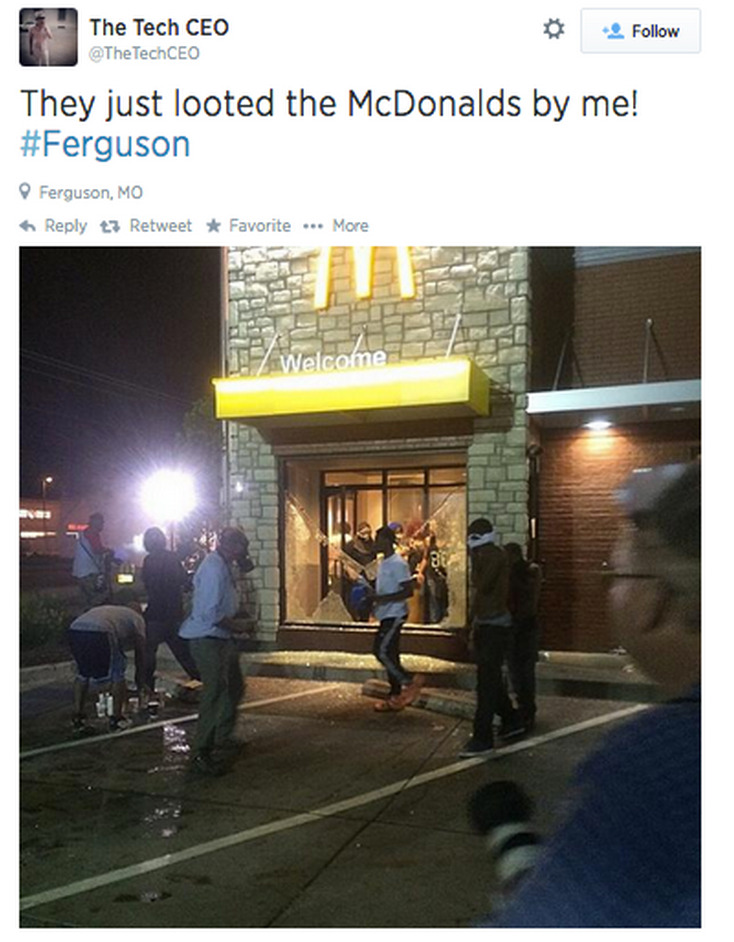Click the retweet arrows icon
Viewport: 734px width, 942px height.
109,226
